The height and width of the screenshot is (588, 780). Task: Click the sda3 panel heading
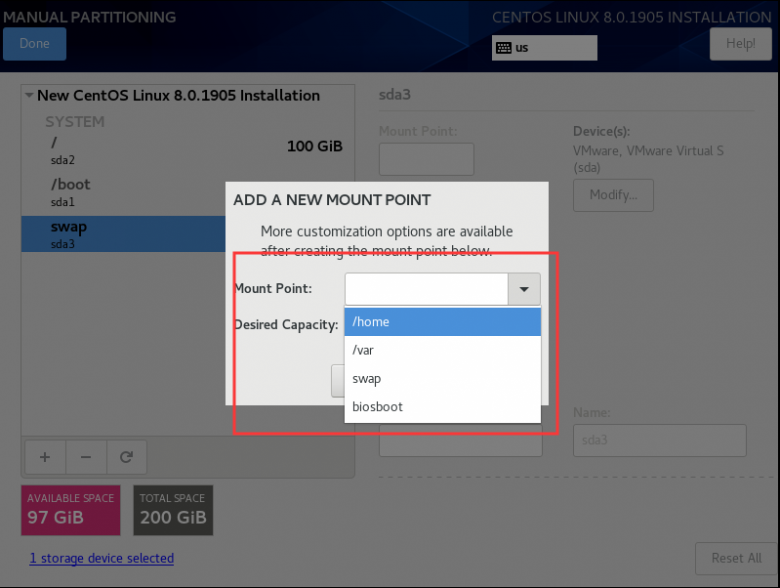click(394, 95)
